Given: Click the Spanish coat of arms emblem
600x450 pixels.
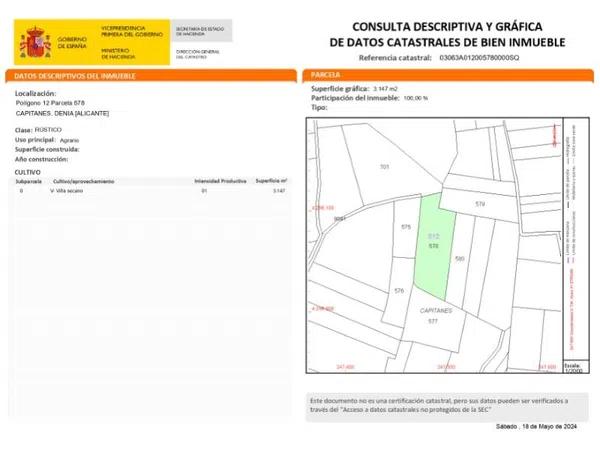Looking at the screenshot, I should (36, 42).
